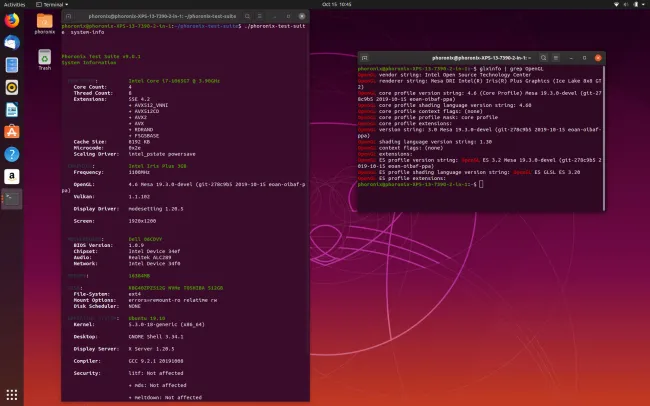Click Activities in the top bar
The width and height of the screenshot is (650, 406).
tap(15, 4)
